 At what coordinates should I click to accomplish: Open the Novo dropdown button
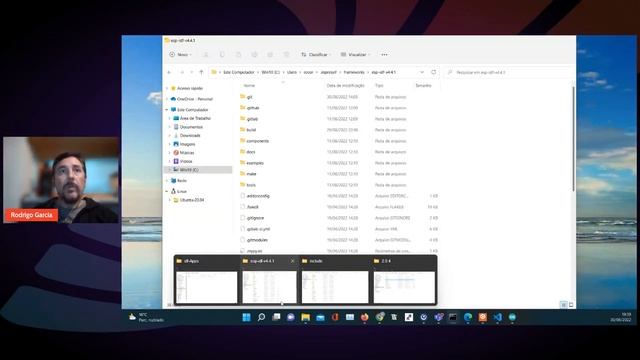click(x=180, y=54)
